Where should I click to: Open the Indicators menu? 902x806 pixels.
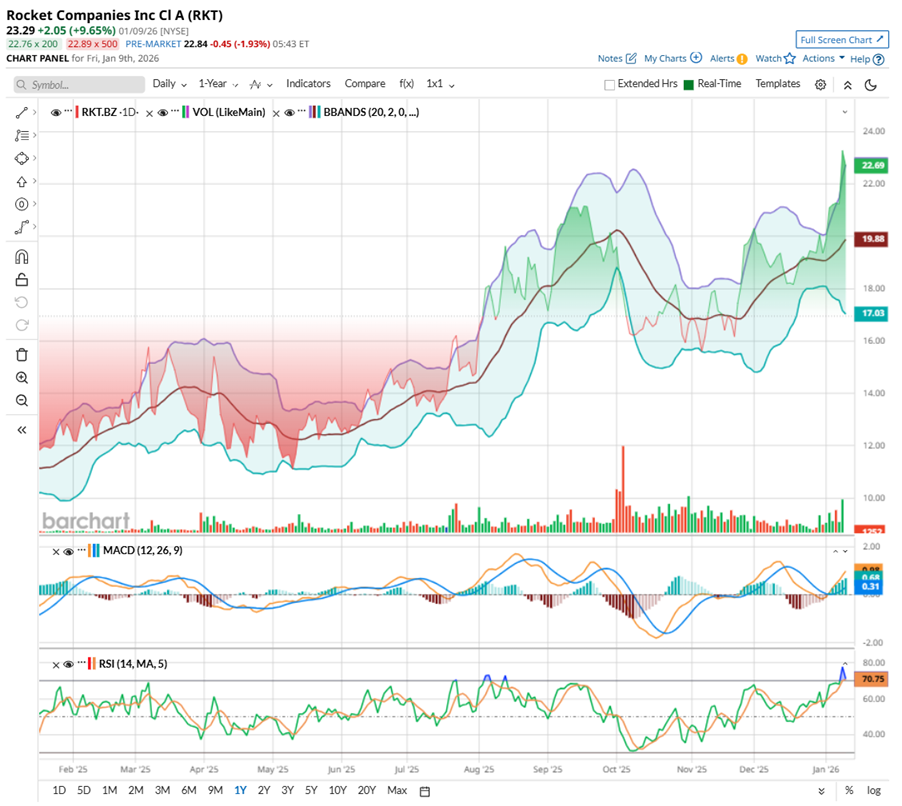[308, 84]
